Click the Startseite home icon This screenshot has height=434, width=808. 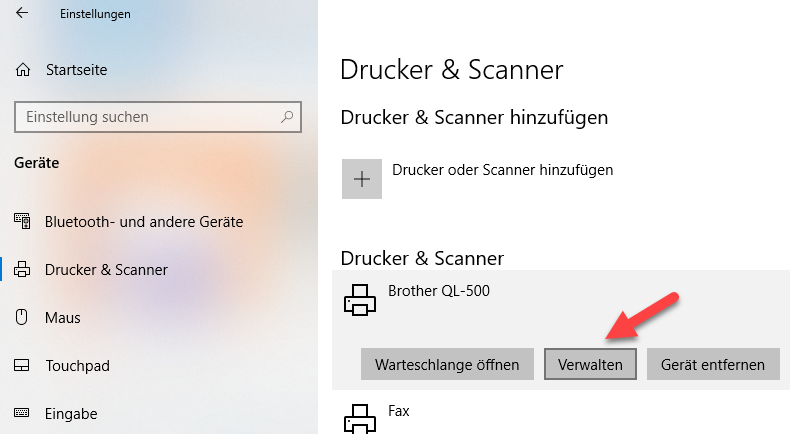[x=23, y=70]
